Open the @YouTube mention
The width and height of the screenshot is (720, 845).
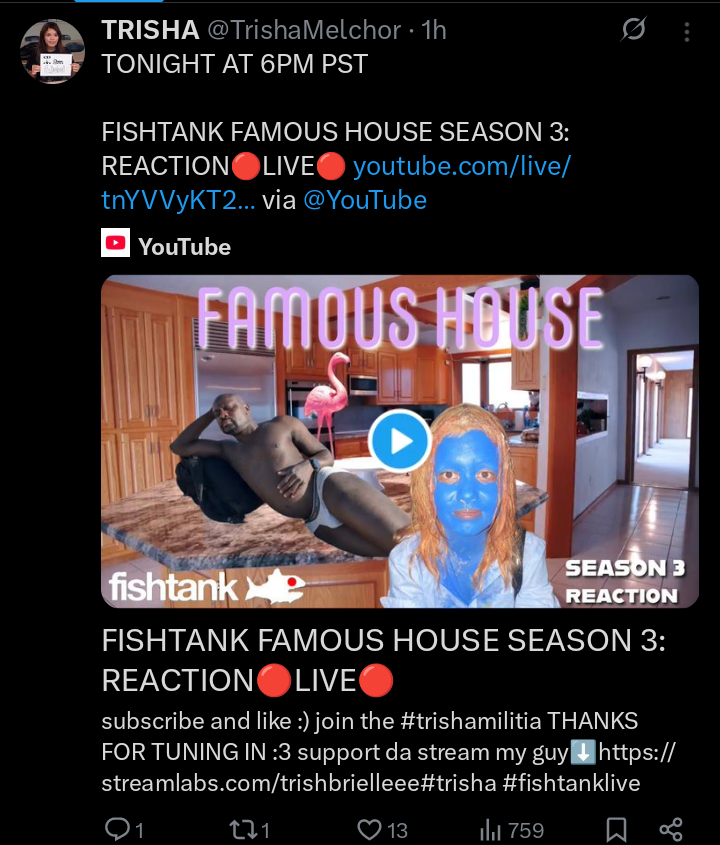coord(365,200)
